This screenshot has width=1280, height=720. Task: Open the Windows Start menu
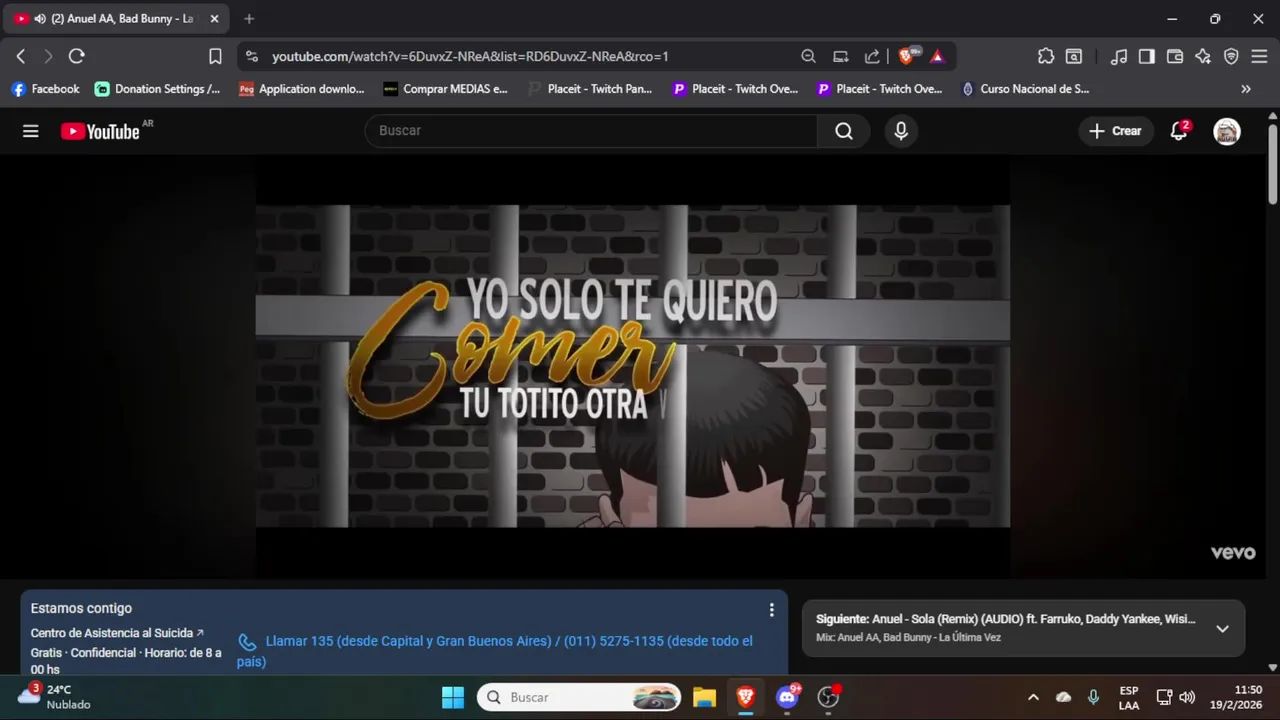coord(453,697)
